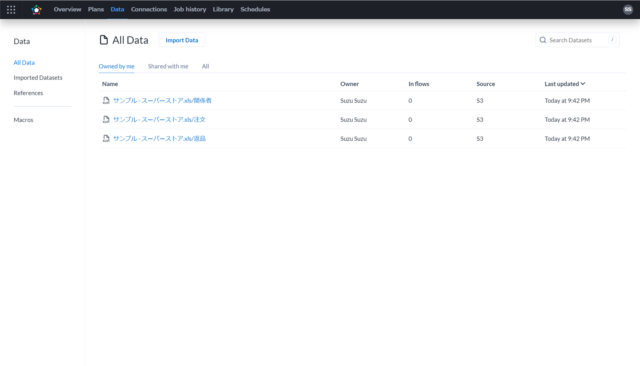Select All Data in the sidebar

tap(24, 62)
